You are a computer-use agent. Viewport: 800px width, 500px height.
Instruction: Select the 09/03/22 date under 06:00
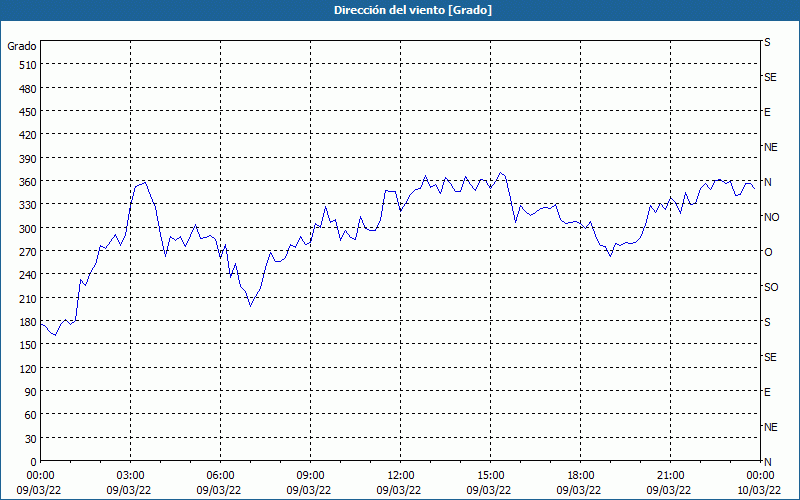(x=219, y=490)
